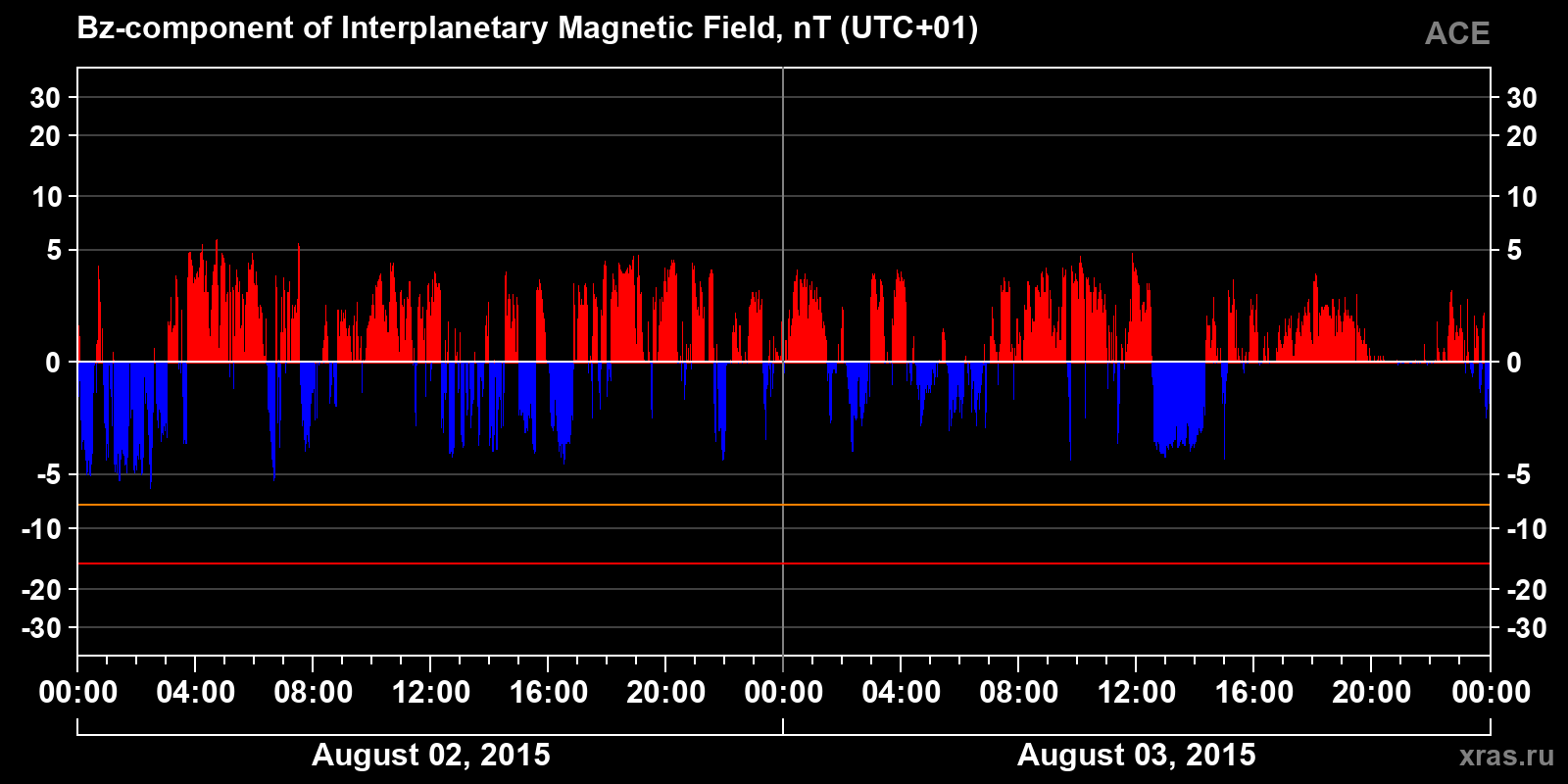Click the left axis value -5
The height and width of the screenshot is (784, 1568).
click(49, 475)
